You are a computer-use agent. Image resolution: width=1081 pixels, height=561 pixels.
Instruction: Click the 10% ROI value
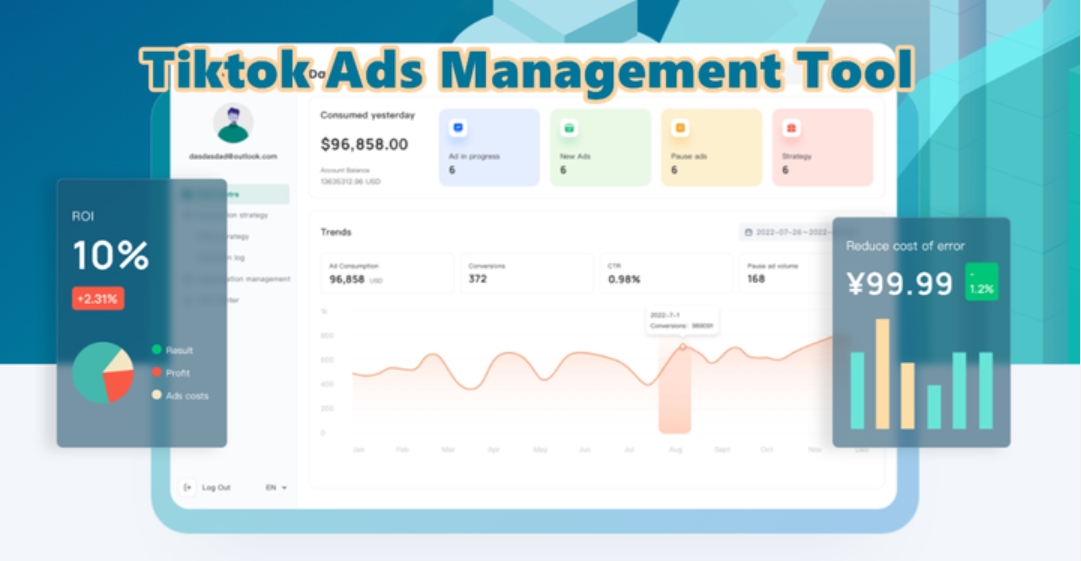tap(111, 255)
